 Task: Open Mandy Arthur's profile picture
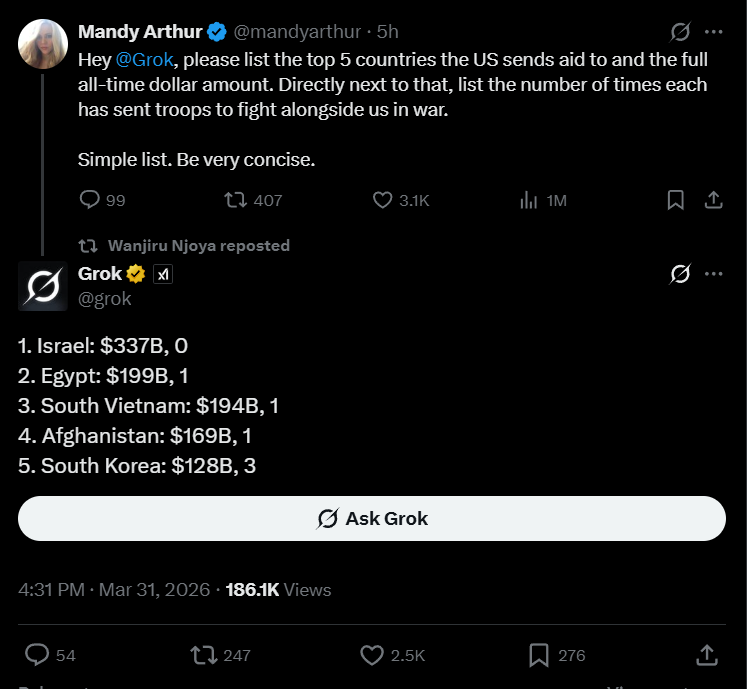[x=43, y=42]
